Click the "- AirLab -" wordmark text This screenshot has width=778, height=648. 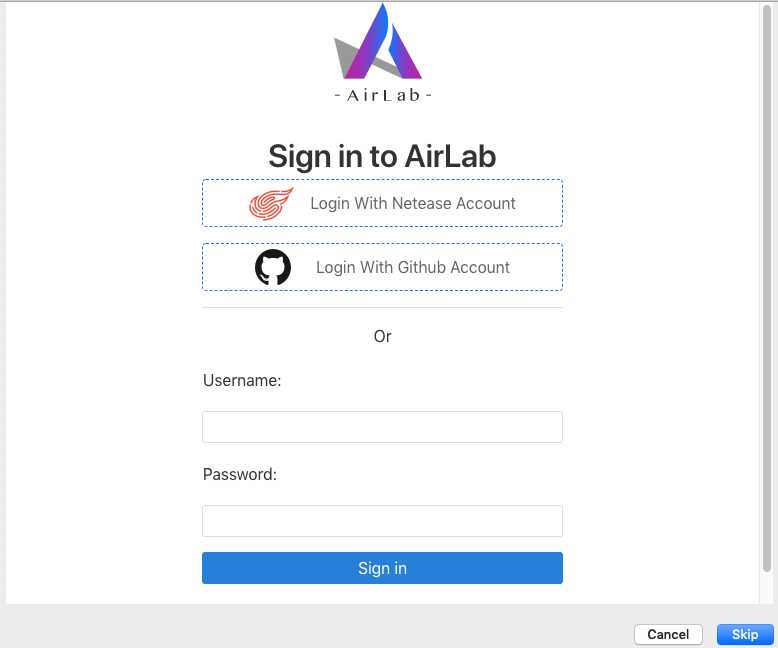pyautogui.click(x=383, y=95)
